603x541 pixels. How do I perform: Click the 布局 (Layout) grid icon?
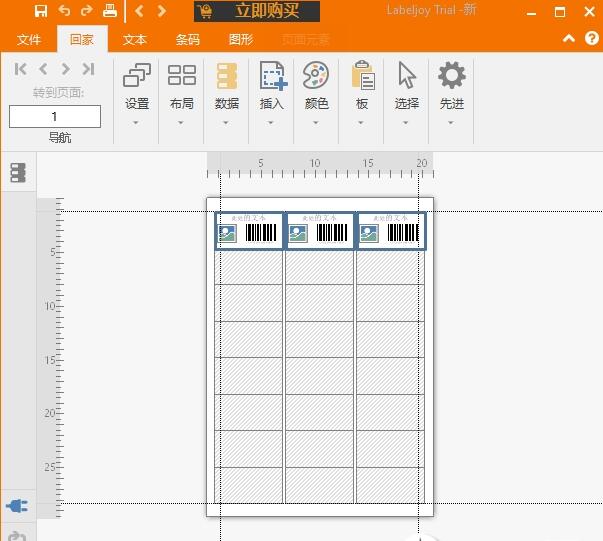pyautogui.click(x=182, y=76)
